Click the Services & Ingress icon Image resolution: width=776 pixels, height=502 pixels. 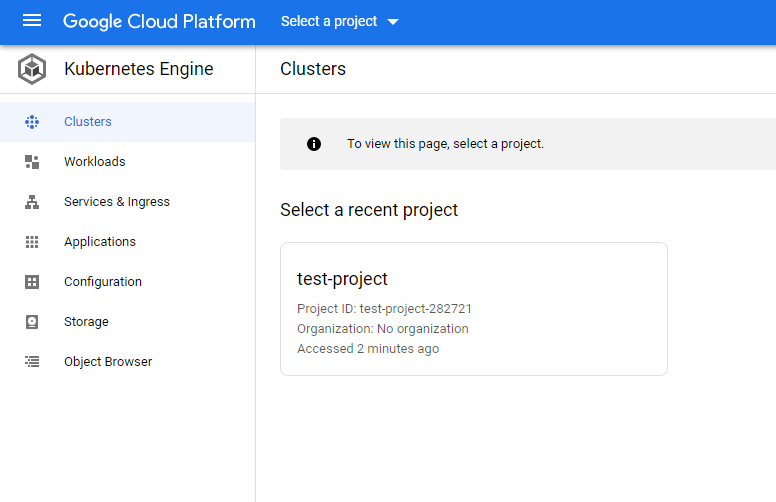pos(32,202)
